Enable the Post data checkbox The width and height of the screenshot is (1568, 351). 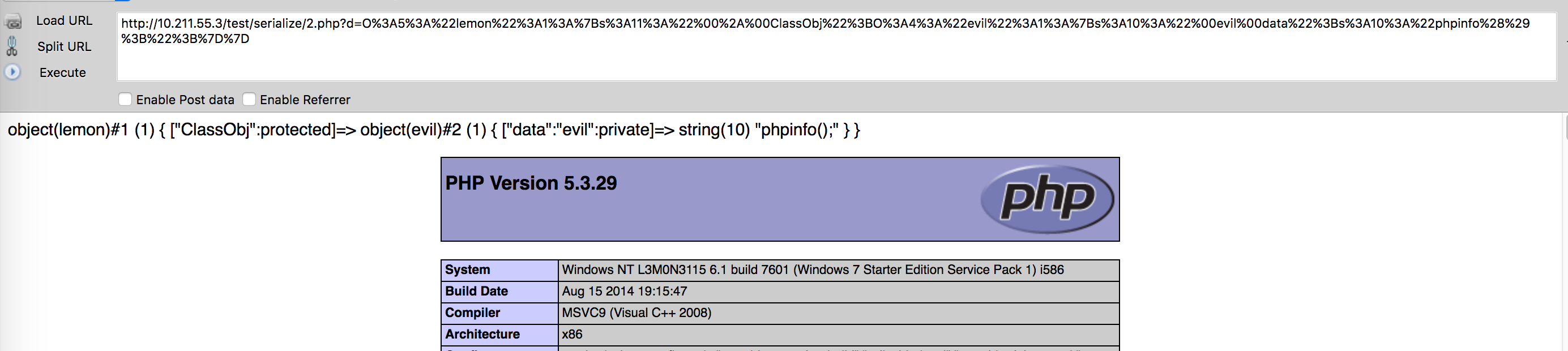(x=125, y=99)
